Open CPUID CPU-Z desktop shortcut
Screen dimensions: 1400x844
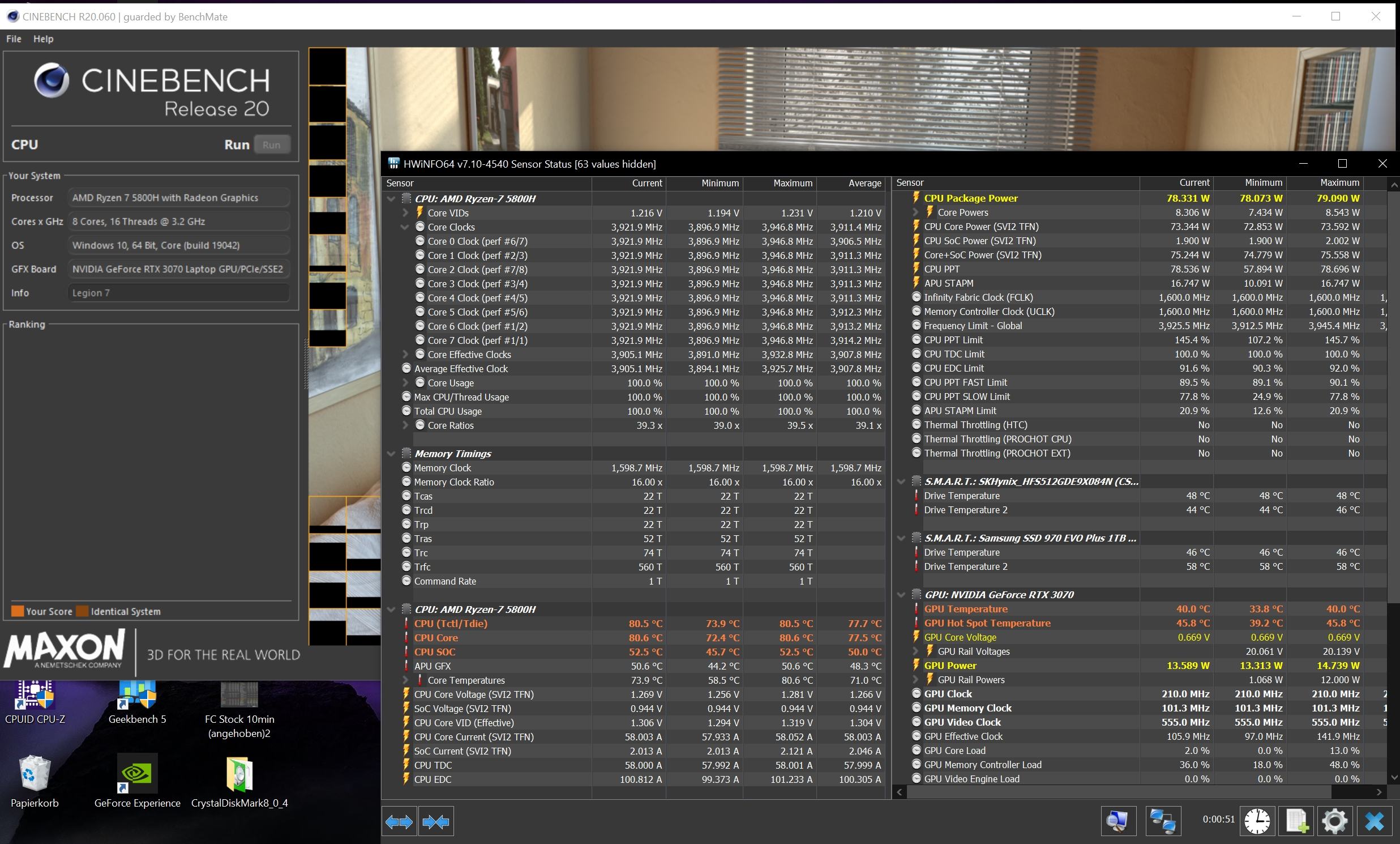[35, 702]
